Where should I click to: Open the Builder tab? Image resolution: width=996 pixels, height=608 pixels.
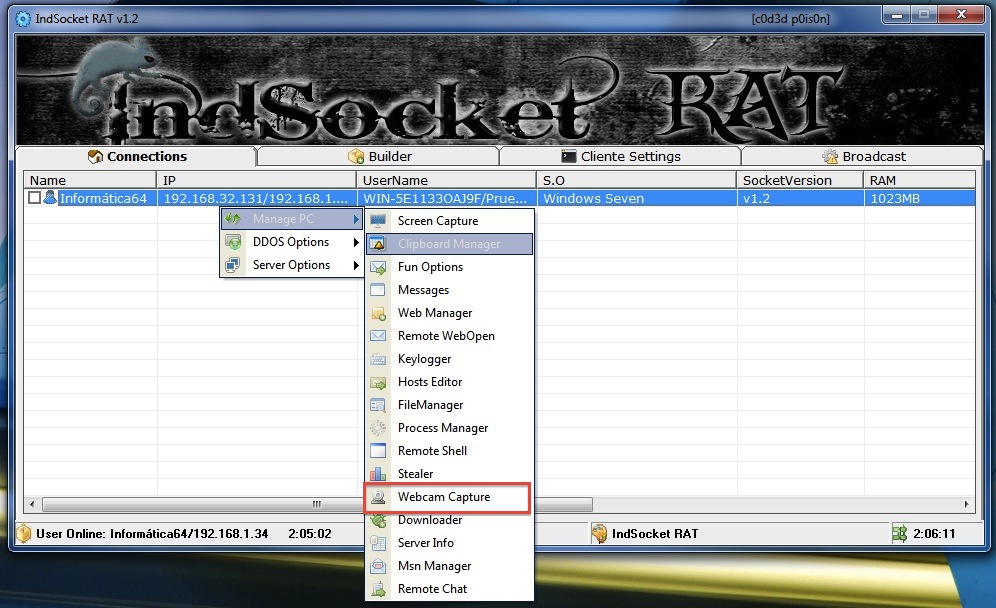379,156
